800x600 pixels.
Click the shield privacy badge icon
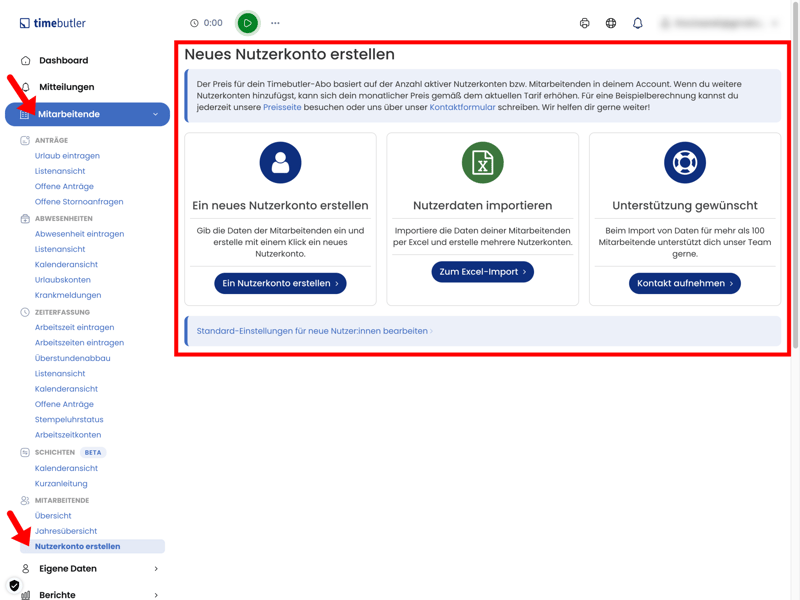14,585
